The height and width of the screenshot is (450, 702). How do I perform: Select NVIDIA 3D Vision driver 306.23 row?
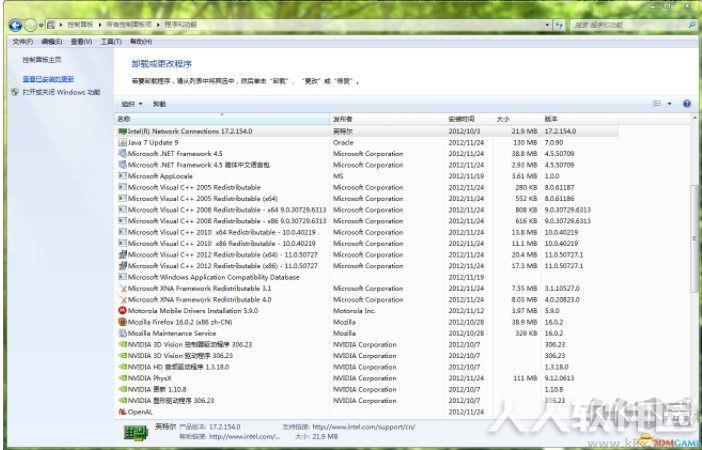[366, 356]
